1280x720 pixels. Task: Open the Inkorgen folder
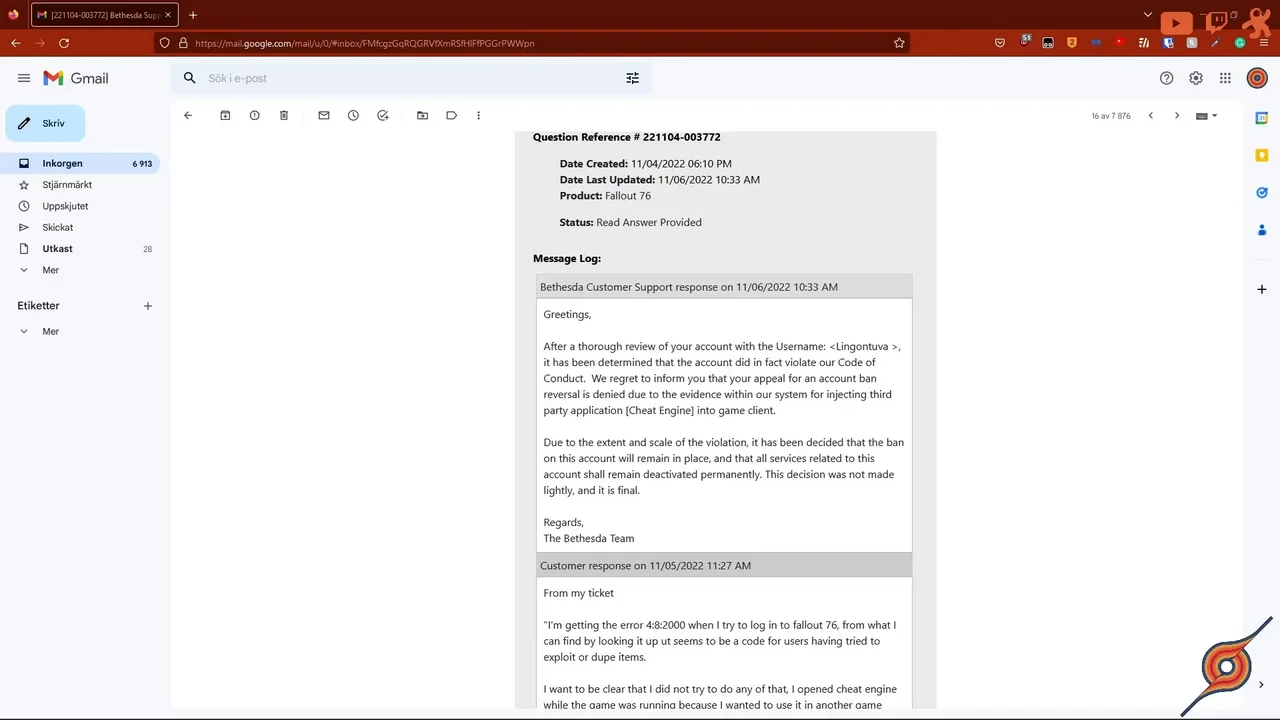[62, 163]
